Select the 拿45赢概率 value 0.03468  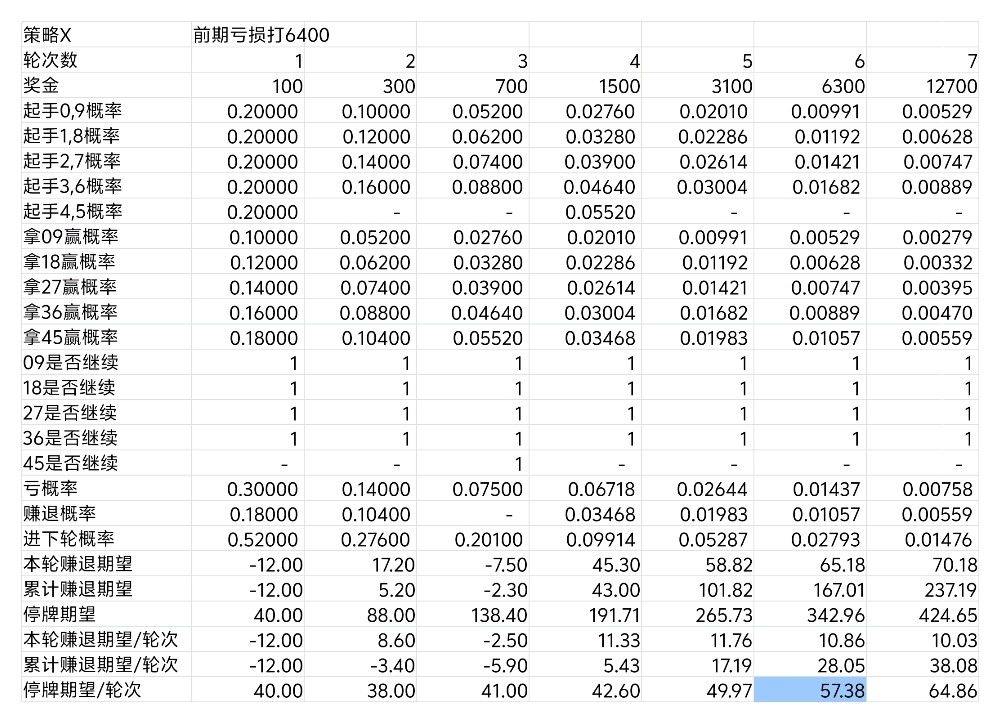[600, 338]
